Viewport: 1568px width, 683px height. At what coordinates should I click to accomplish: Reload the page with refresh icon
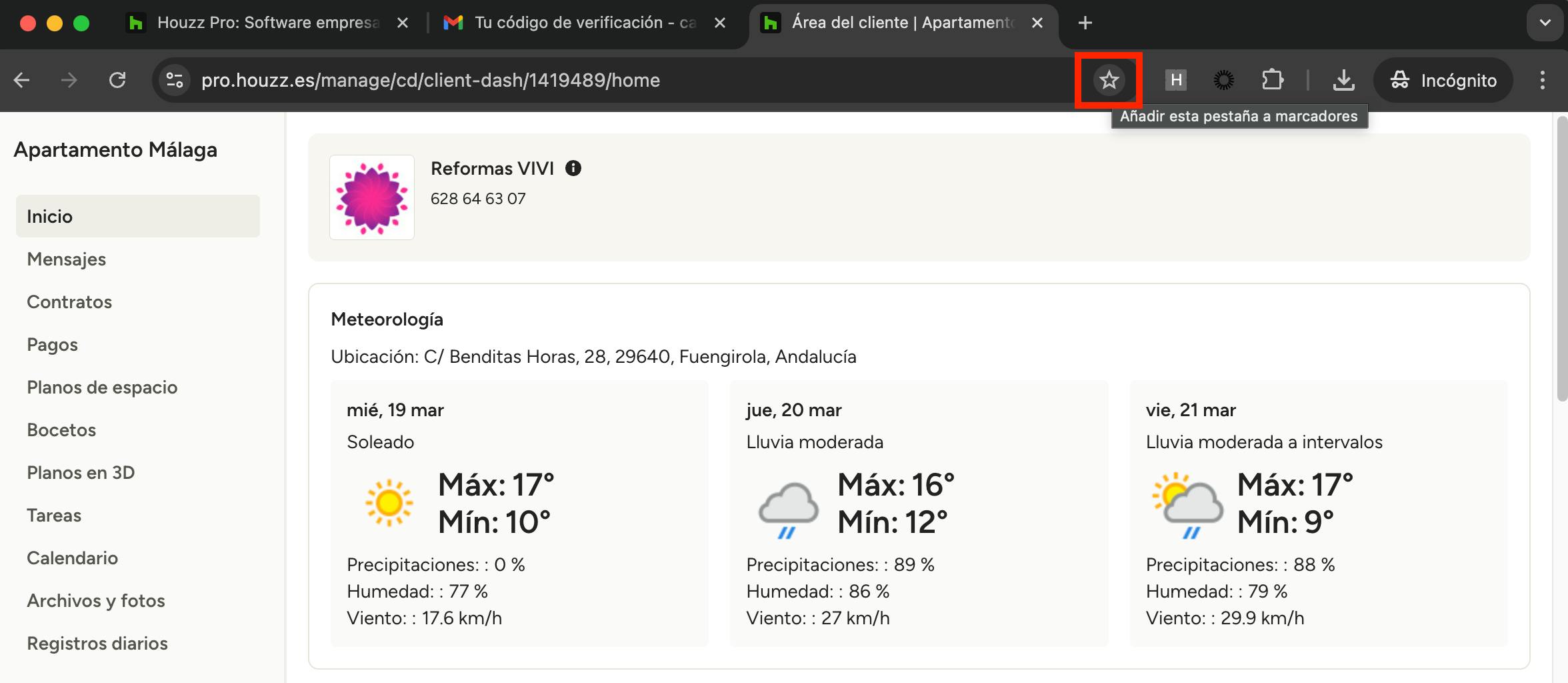pos(117,80)
